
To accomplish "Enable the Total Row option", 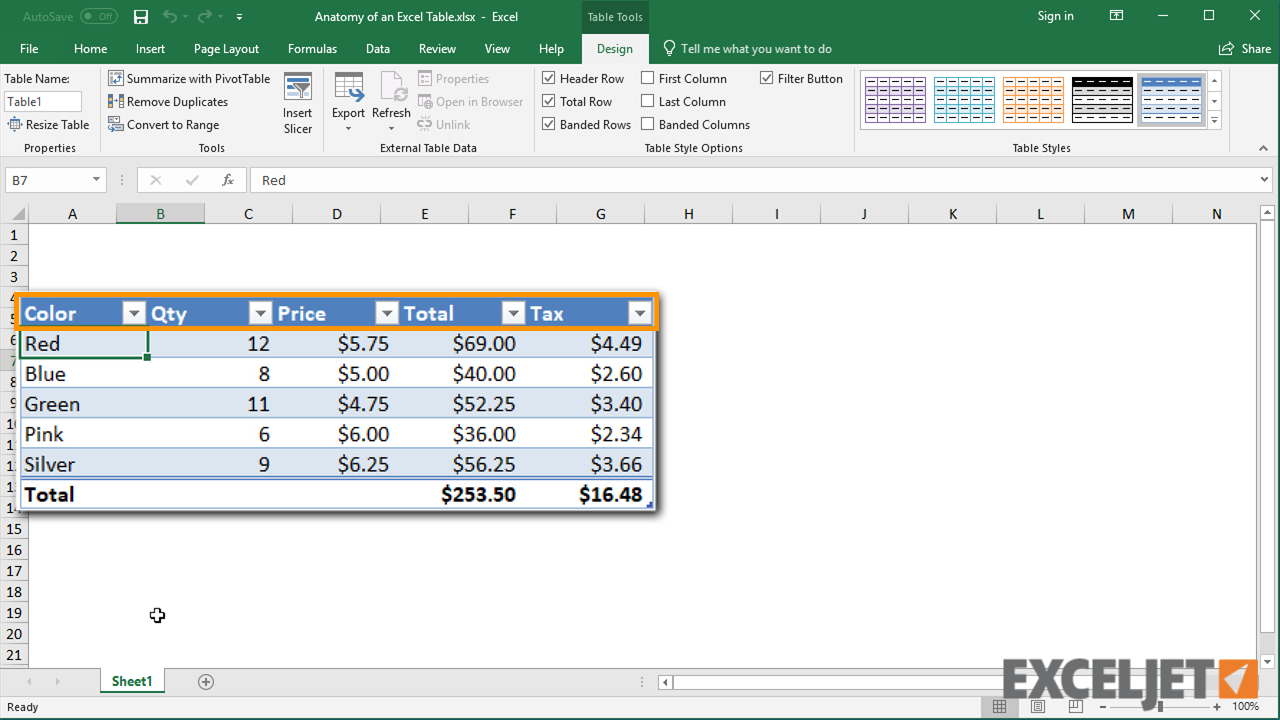I will 548,101.
